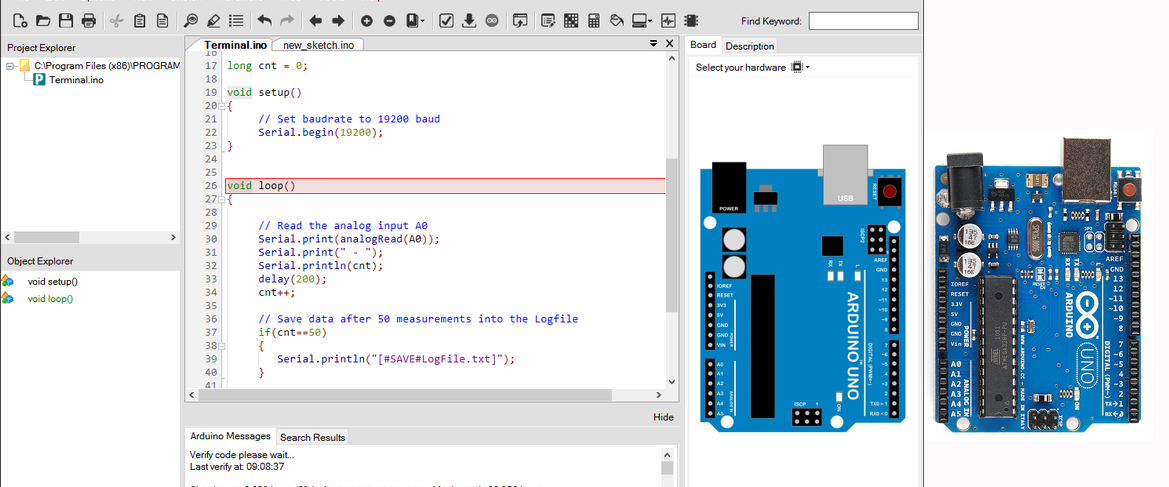Click the Undo arrow icon
Screen dimensions: 1169x487
tap(264, 21)
